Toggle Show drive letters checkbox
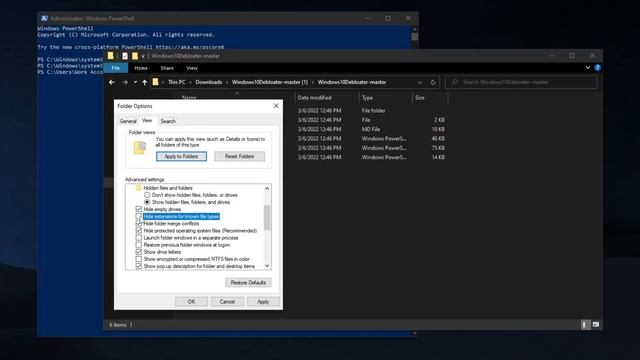 tap(139, 252)
